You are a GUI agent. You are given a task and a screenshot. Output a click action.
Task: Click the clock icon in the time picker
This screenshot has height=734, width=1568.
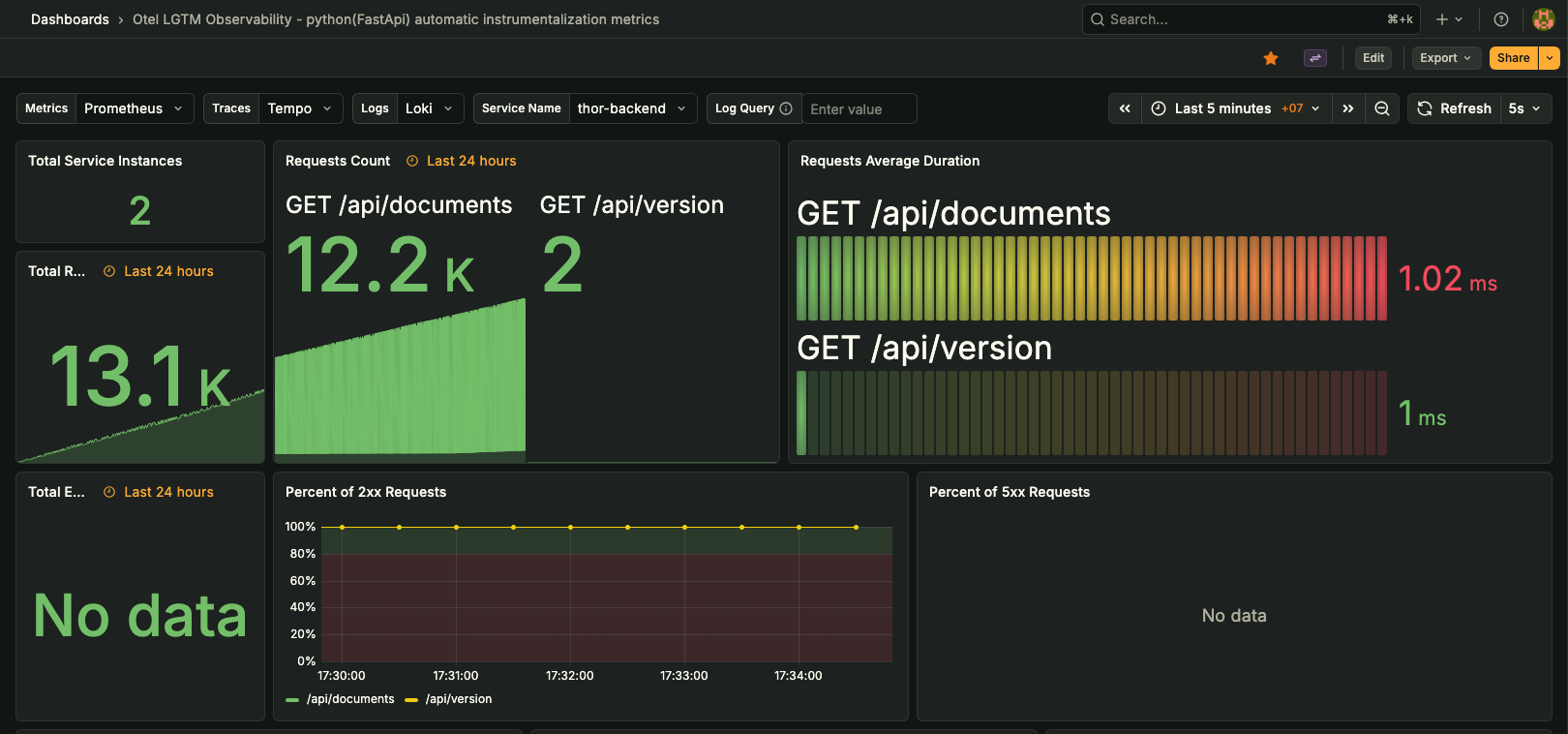(1159, 108)
